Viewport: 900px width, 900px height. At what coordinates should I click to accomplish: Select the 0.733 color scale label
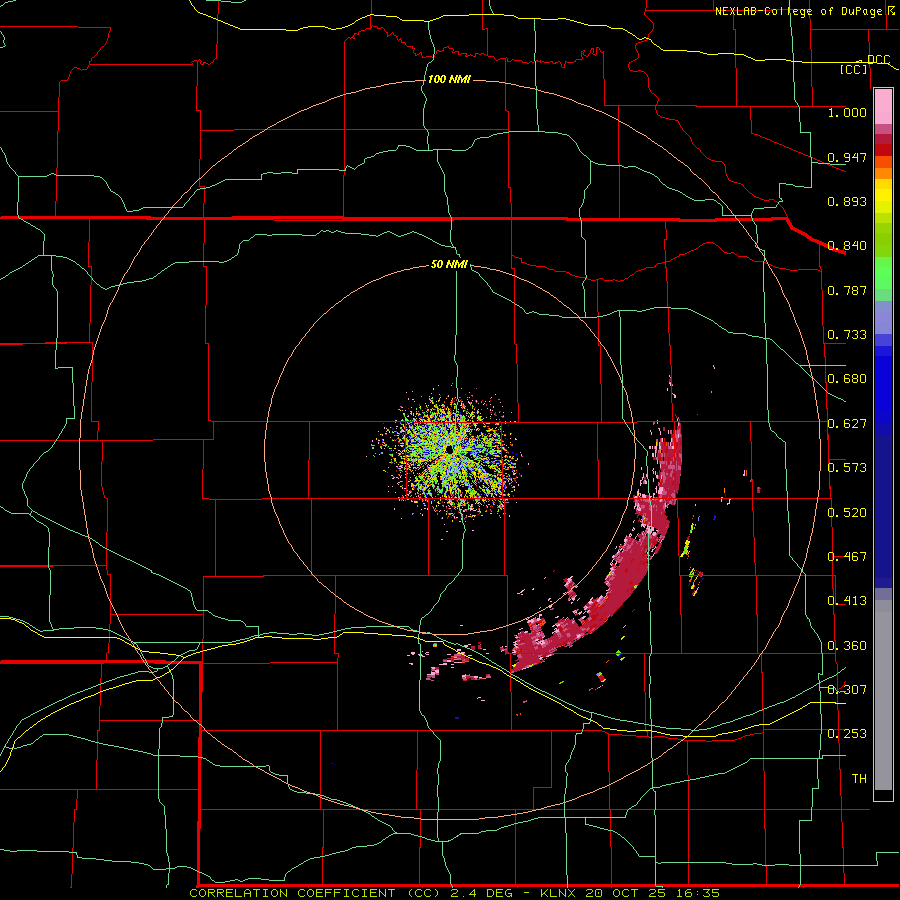click(x=847, y=335)
